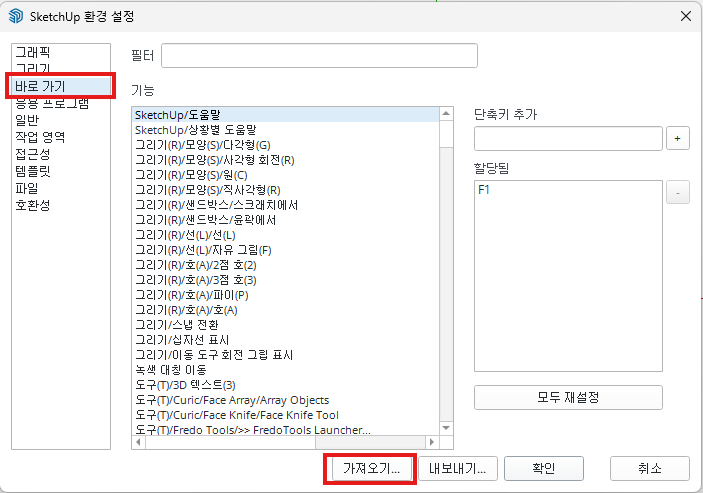Click function list scroll down arrow

(x=446, y=428)
